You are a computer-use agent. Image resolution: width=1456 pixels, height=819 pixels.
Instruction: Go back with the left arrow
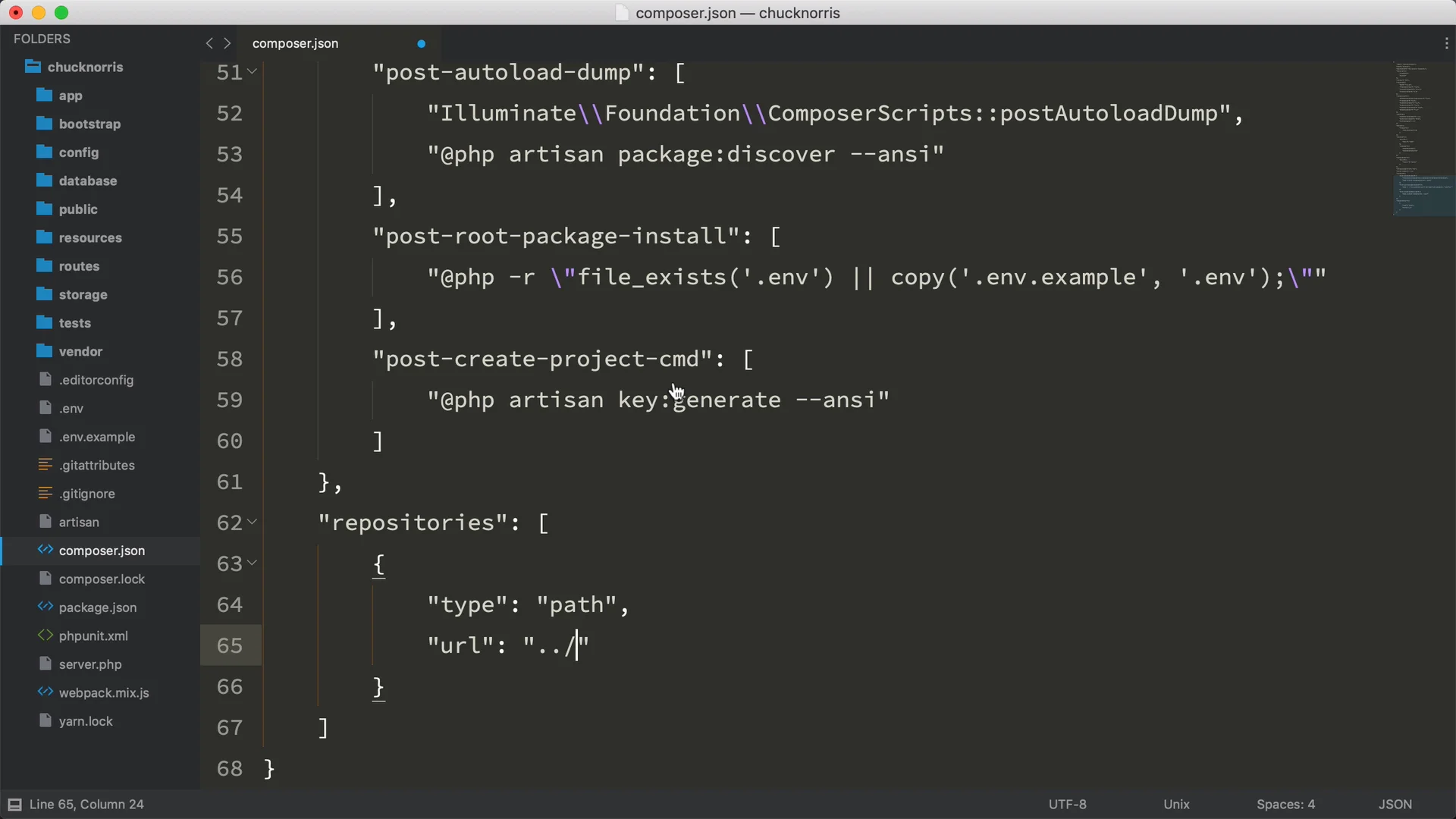pyautogui.click(x=209, y=43)
